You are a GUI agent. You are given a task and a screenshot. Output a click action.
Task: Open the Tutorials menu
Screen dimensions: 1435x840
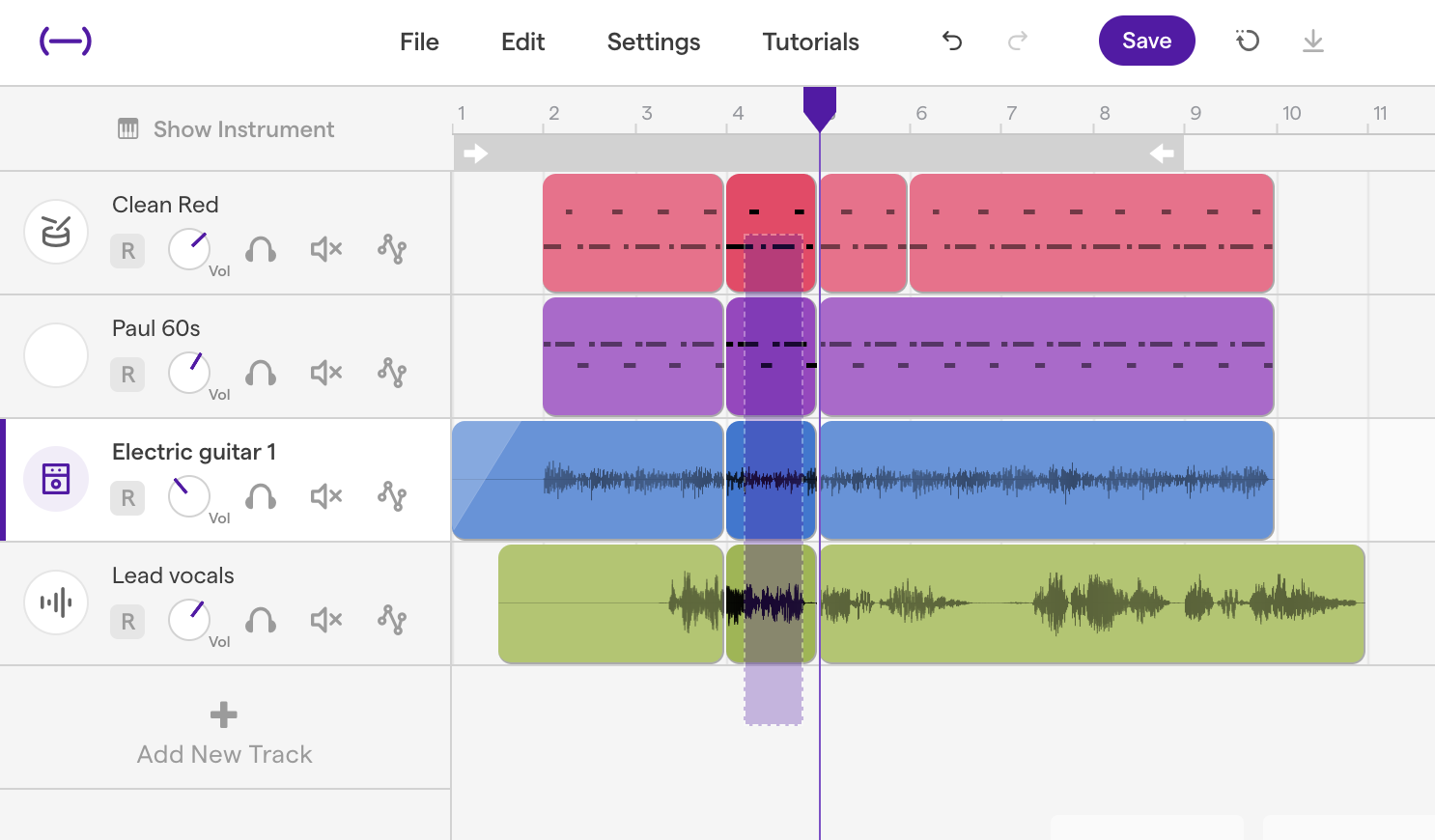[811, 42]
